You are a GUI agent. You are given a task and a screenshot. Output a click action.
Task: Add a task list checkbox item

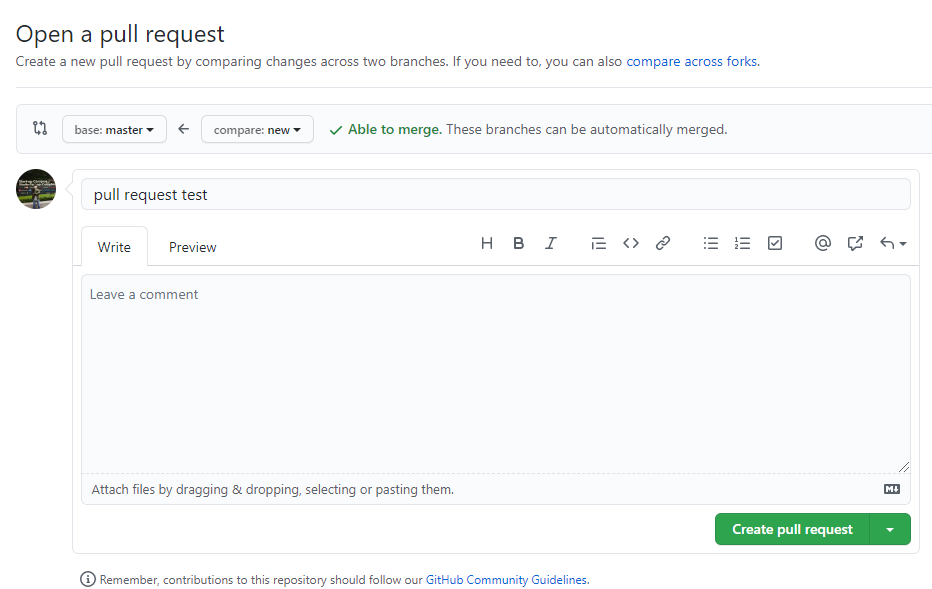click(775, 243)
